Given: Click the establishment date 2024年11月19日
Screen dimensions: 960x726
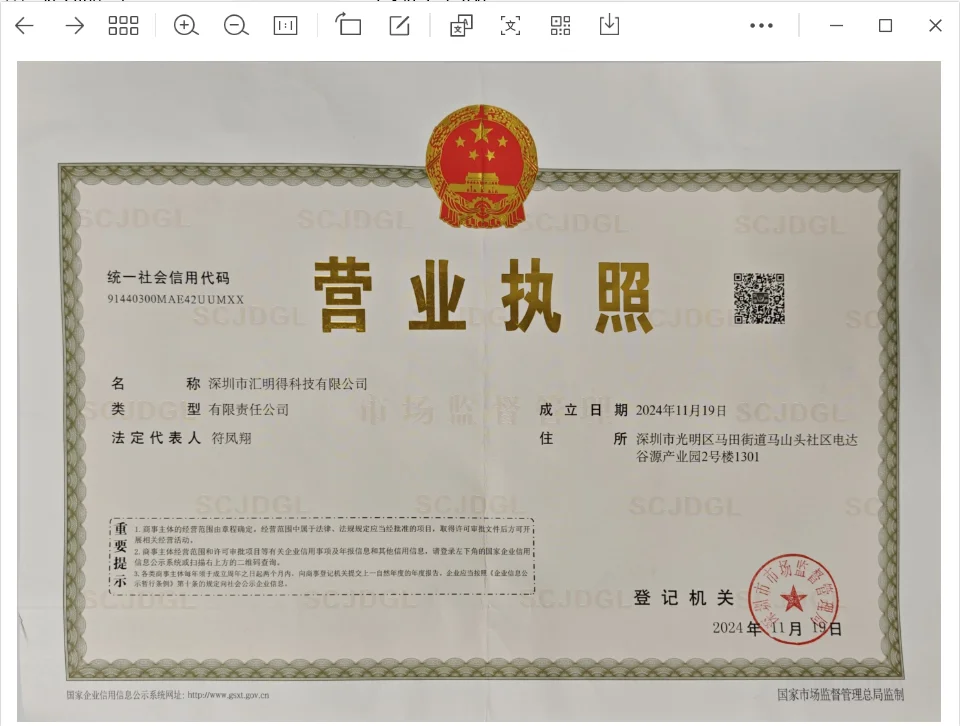Looking at the screenshot, I should [x=681, y=410].
